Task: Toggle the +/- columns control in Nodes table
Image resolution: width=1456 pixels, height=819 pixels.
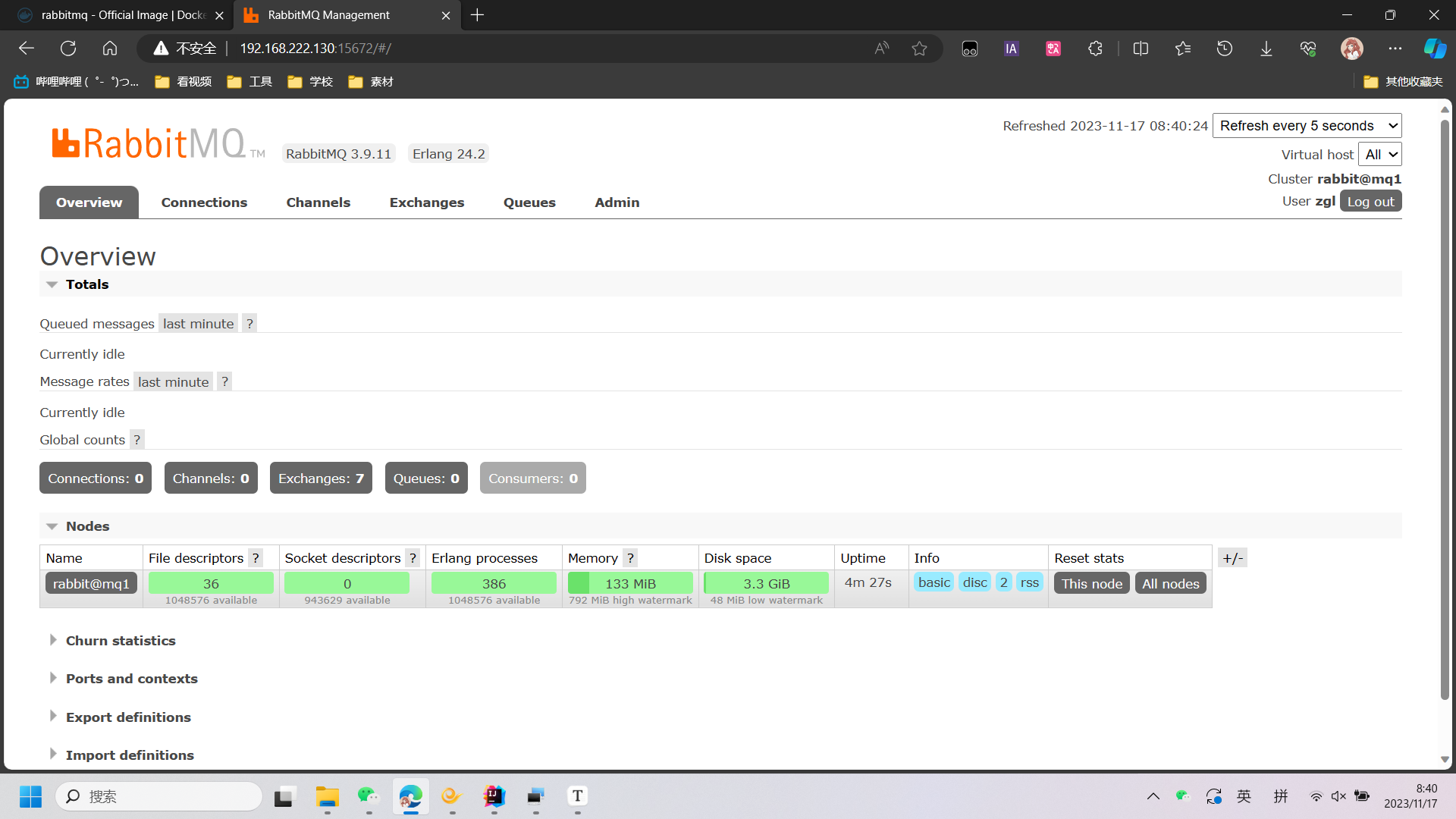Action: (x=1232, y=558)
